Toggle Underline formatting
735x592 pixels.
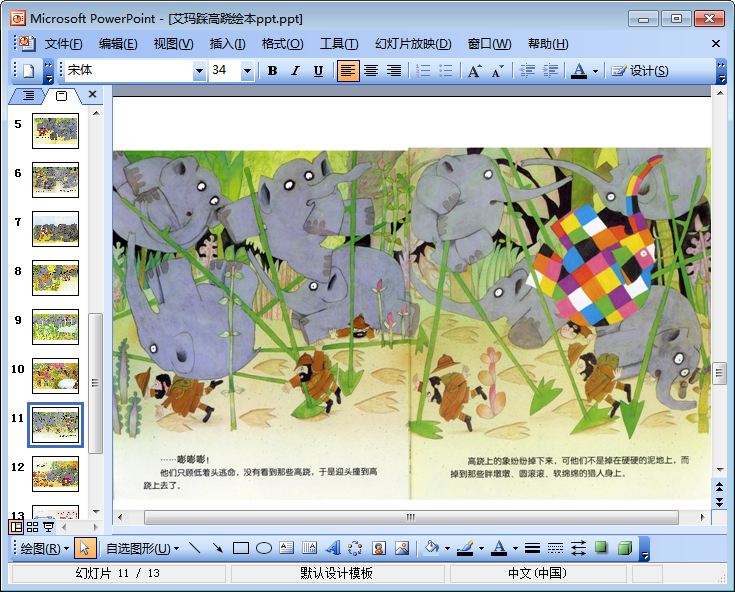click(318, 71)
